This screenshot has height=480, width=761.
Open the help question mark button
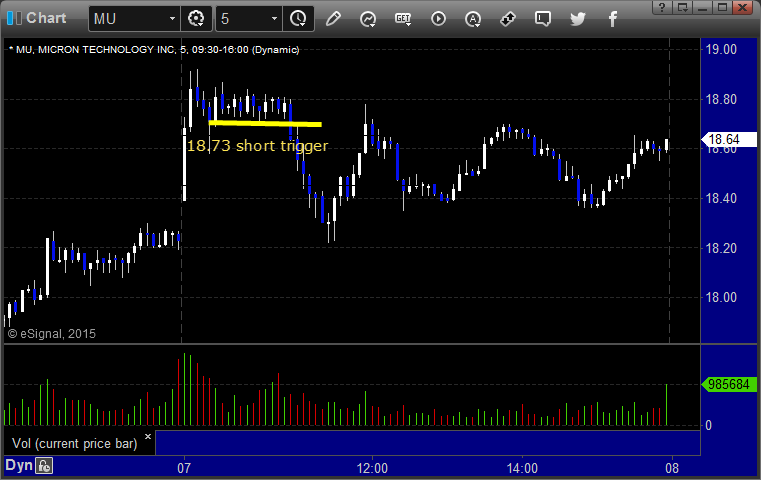pos(662,7)
